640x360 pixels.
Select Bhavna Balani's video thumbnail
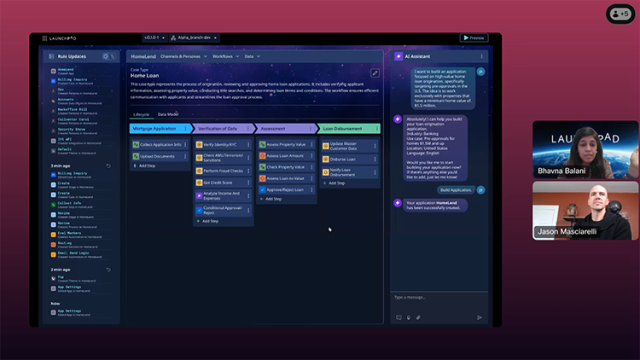pyautogui.click(x=585, y=149)
